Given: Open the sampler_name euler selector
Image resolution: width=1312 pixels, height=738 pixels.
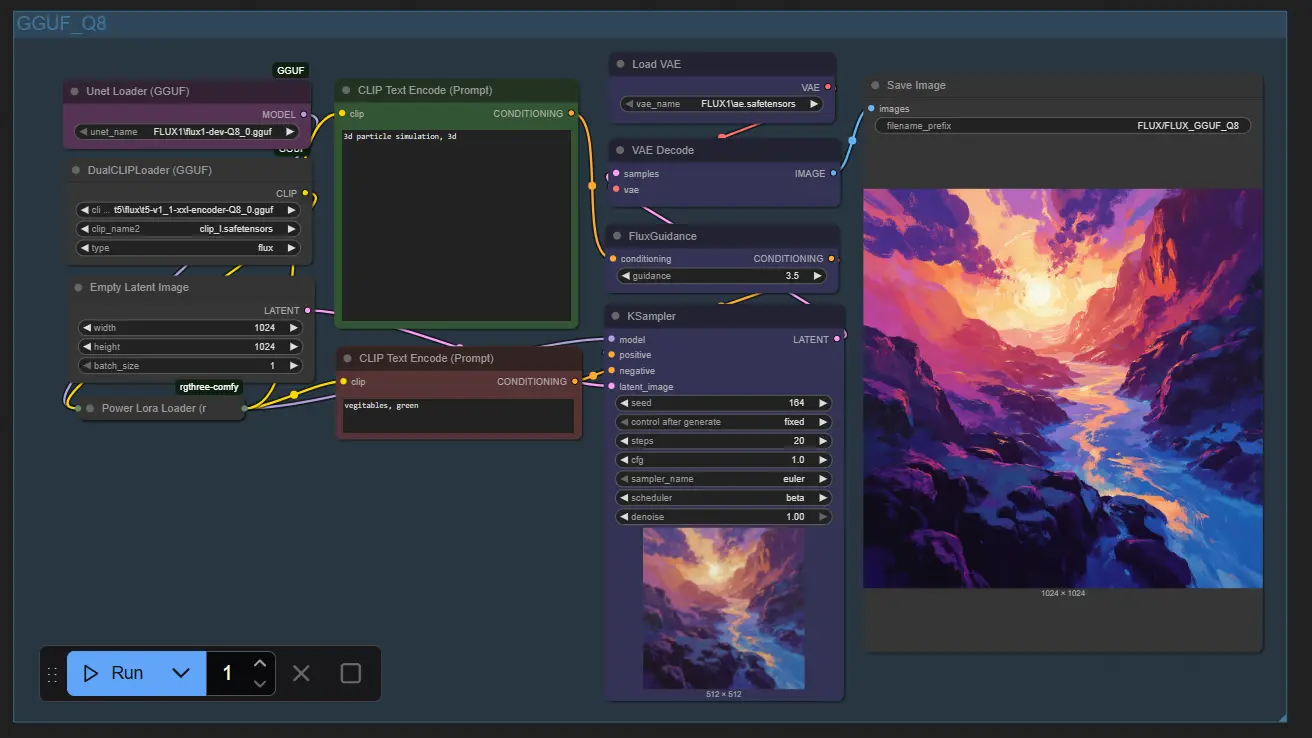Looking at the screenshot, I should (x=724, y=479).
